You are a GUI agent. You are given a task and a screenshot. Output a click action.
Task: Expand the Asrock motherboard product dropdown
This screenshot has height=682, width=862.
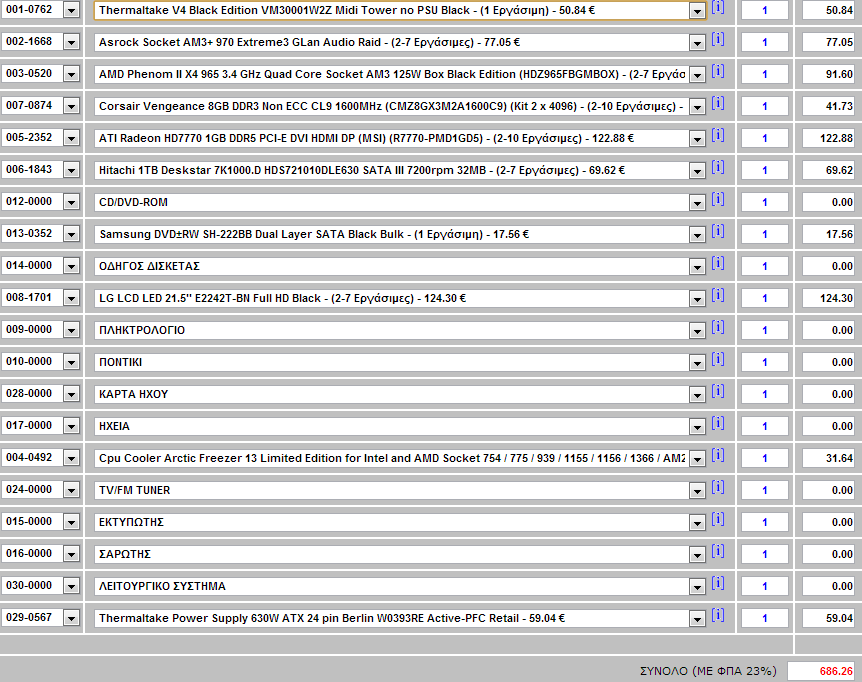697,43
